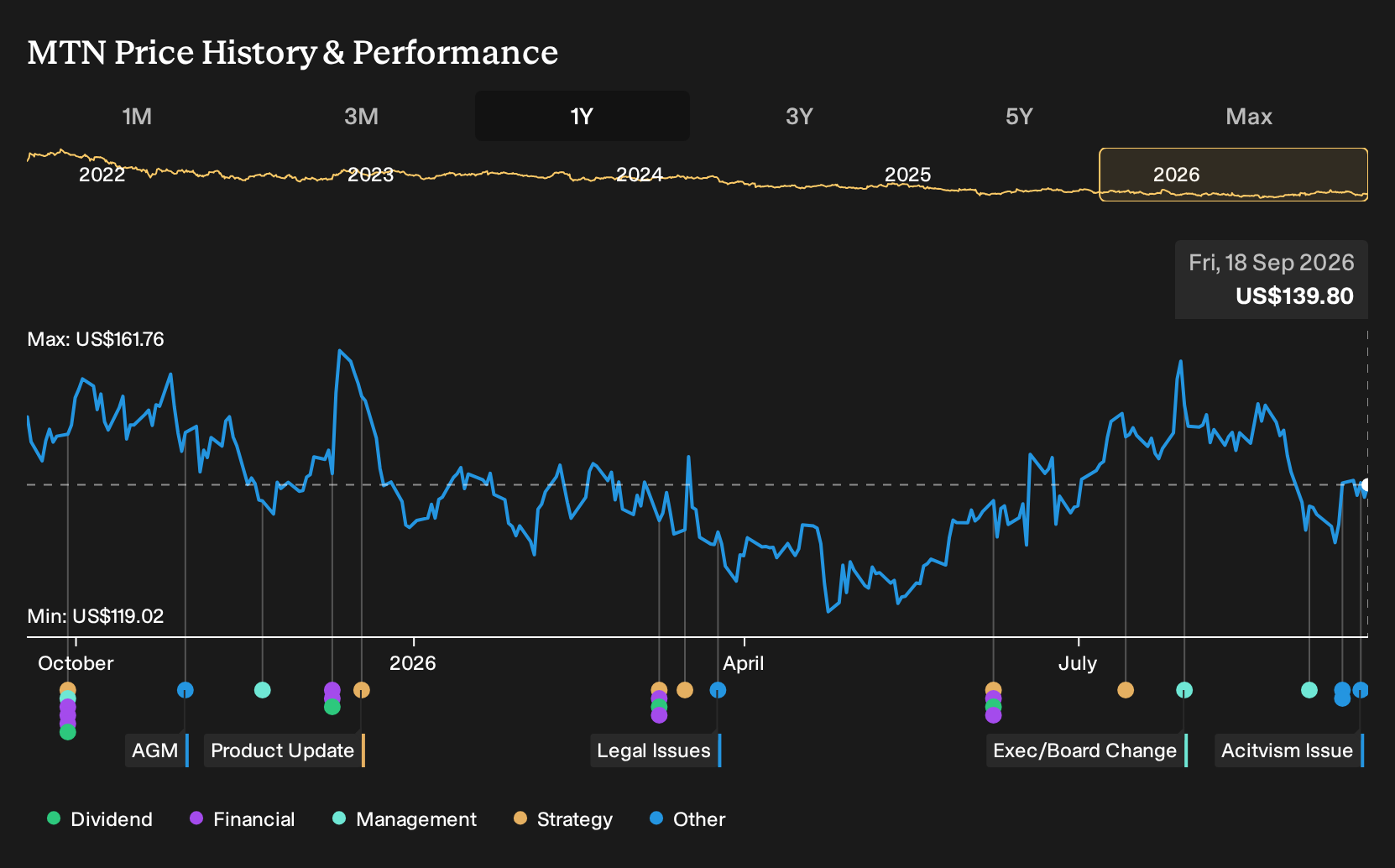Click the October axis label
The height and width of the screenshot is (868, 1395).
tap(76, 663)
